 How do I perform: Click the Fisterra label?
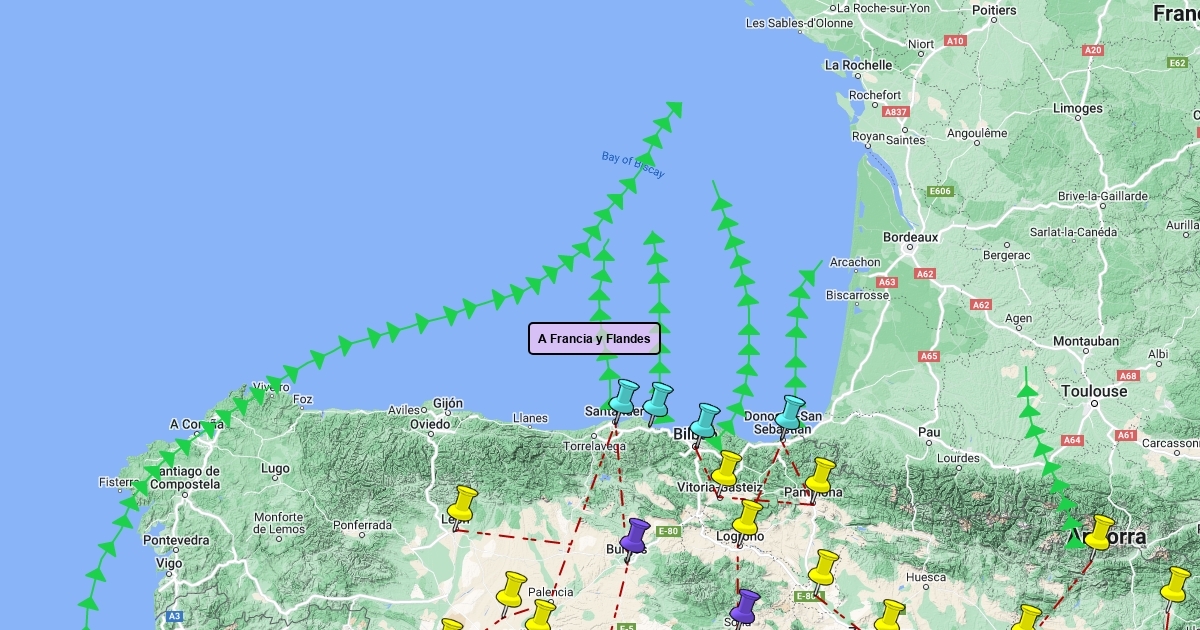(117, 482)
